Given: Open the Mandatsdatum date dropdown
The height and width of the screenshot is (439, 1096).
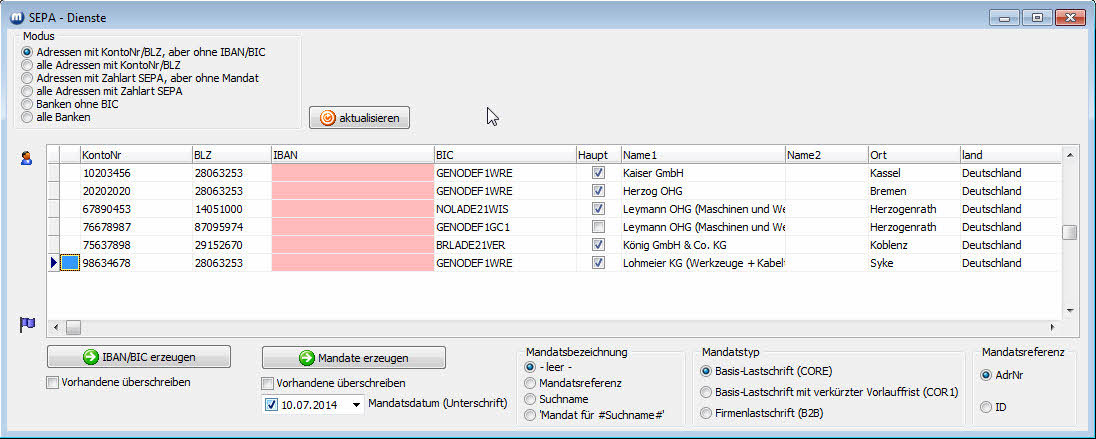Looking at the screenshot, I should point(357,405).
